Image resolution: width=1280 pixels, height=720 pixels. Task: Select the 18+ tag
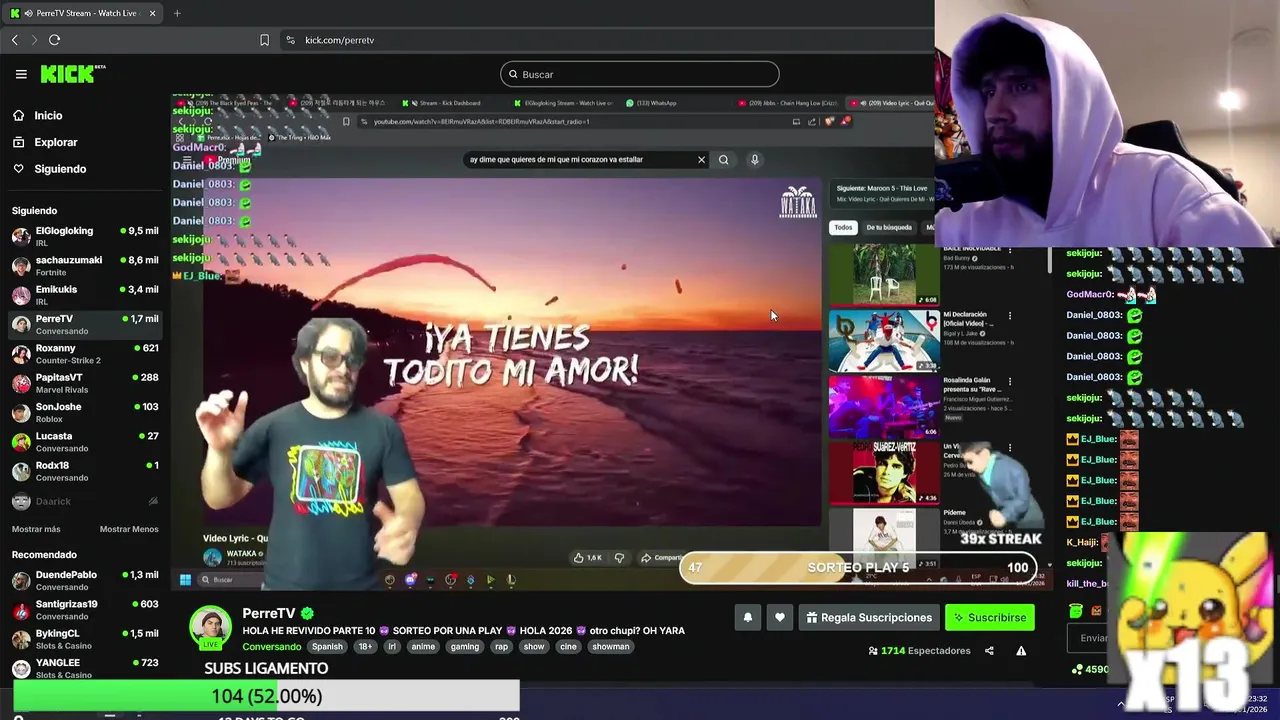click(x=365, y=647)
